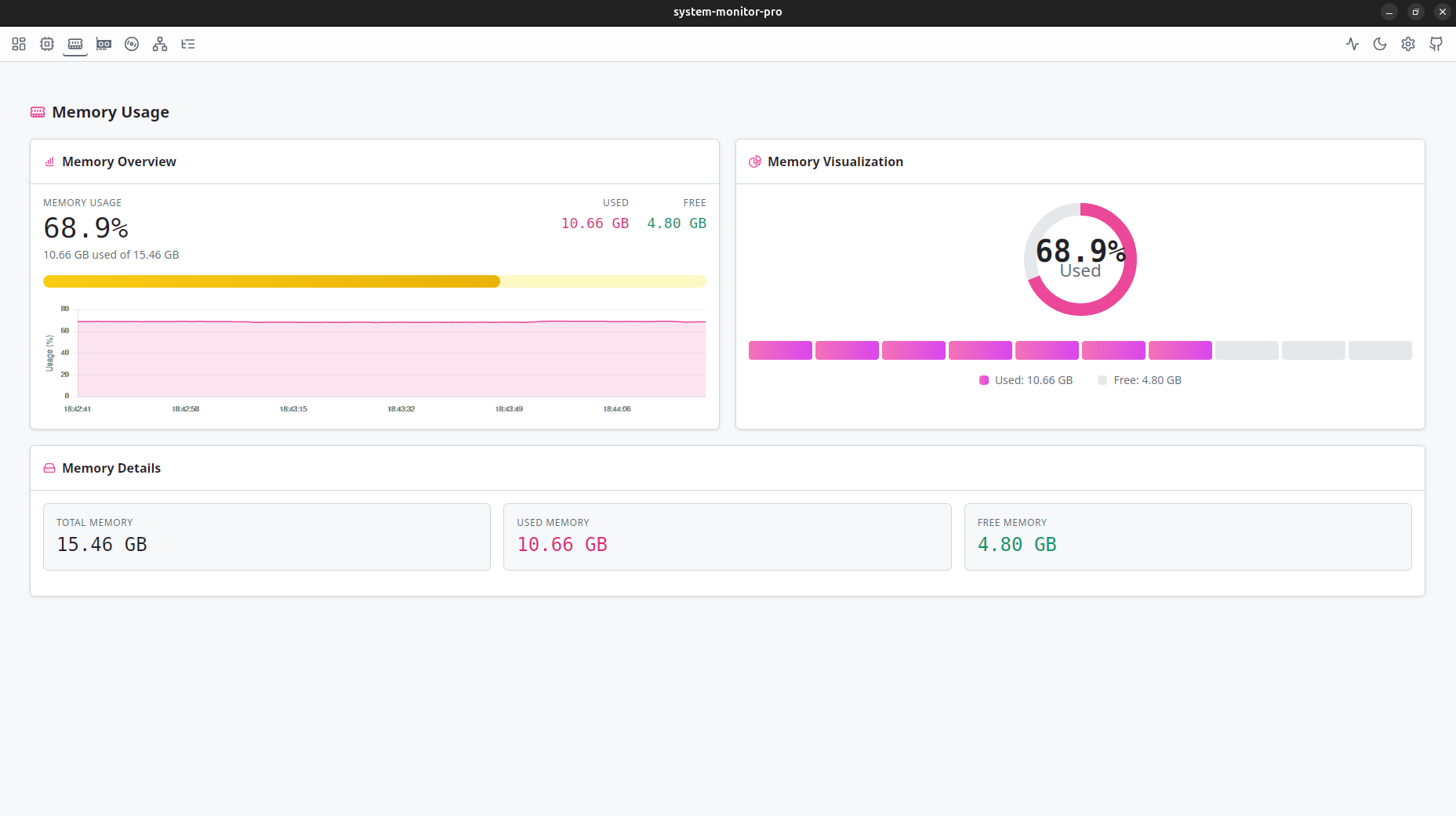
Task: Open the GitHub repository link
Action: (x=1436, y=44)
